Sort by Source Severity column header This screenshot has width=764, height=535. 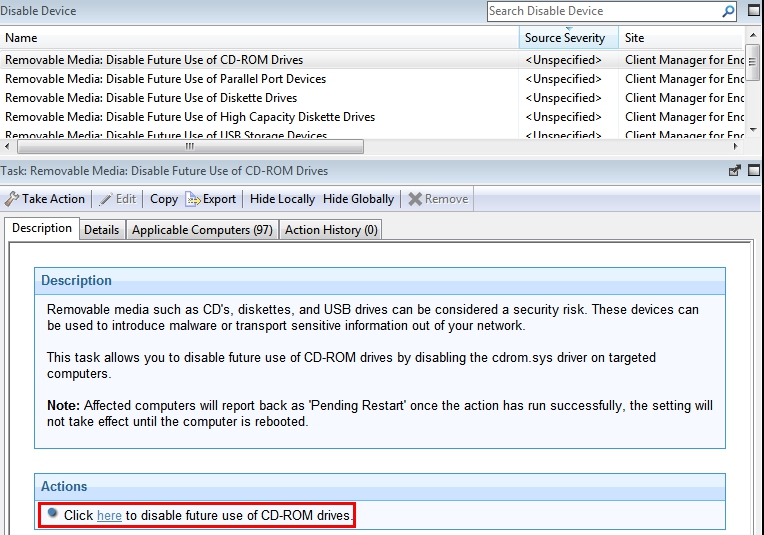click(x=569, y=38)
